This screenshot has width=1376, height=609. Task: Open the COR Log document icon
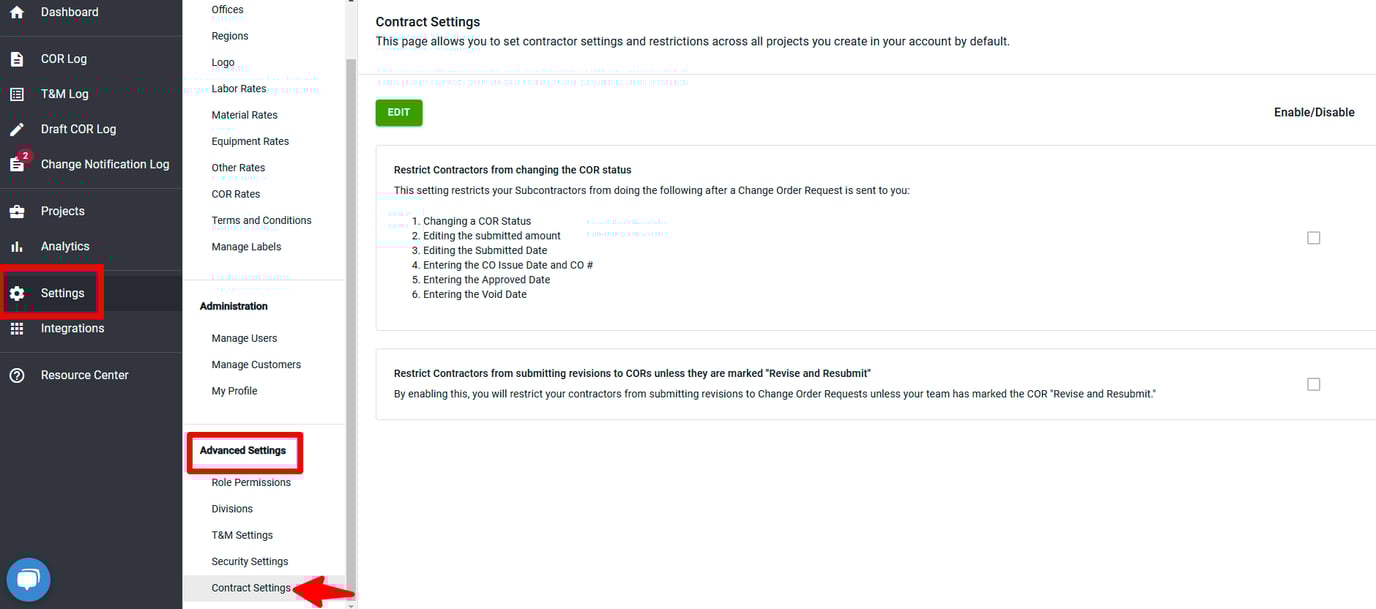[x=17, y=59]
